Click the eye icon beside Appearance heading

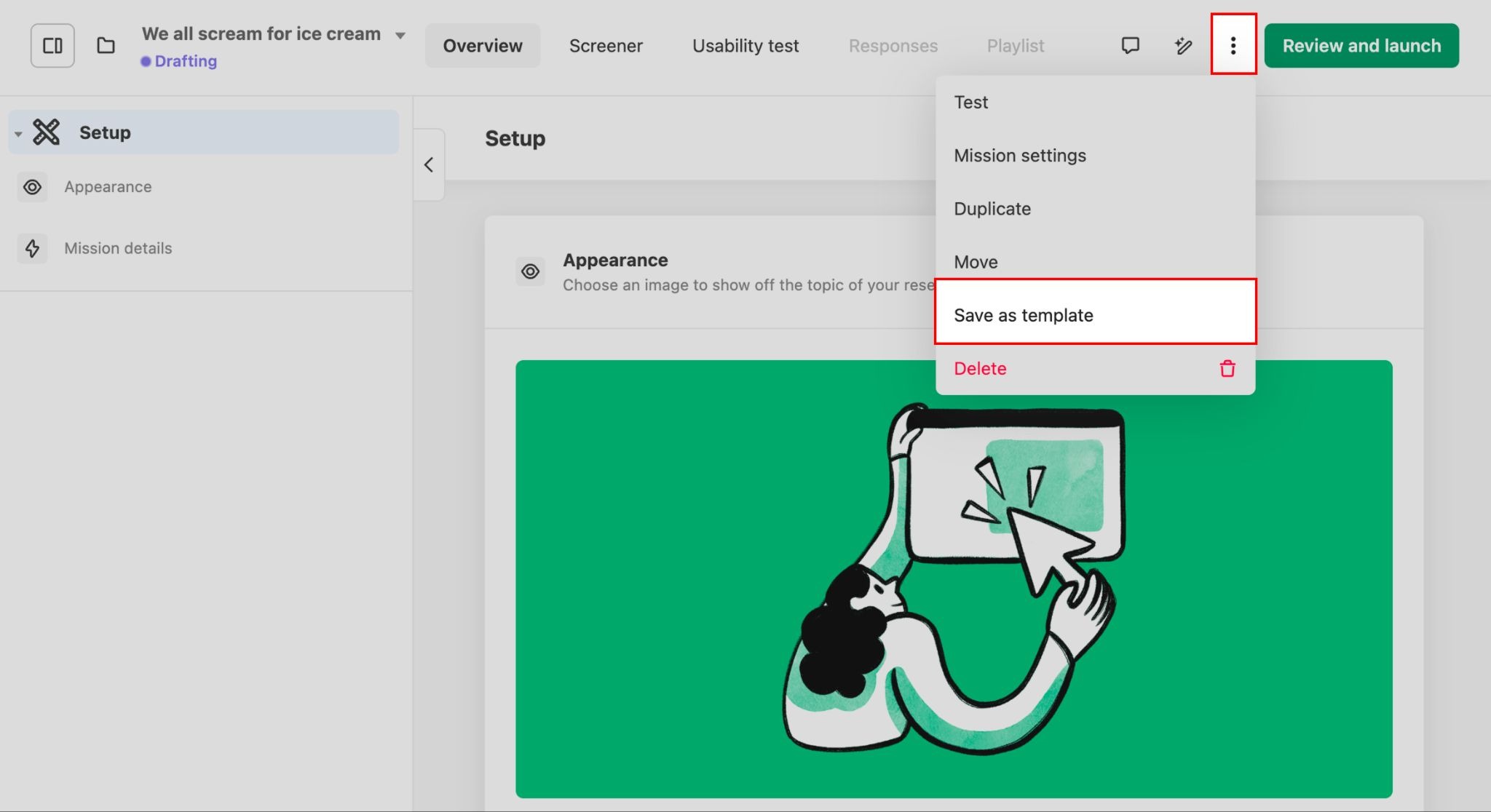coord(530,271)
